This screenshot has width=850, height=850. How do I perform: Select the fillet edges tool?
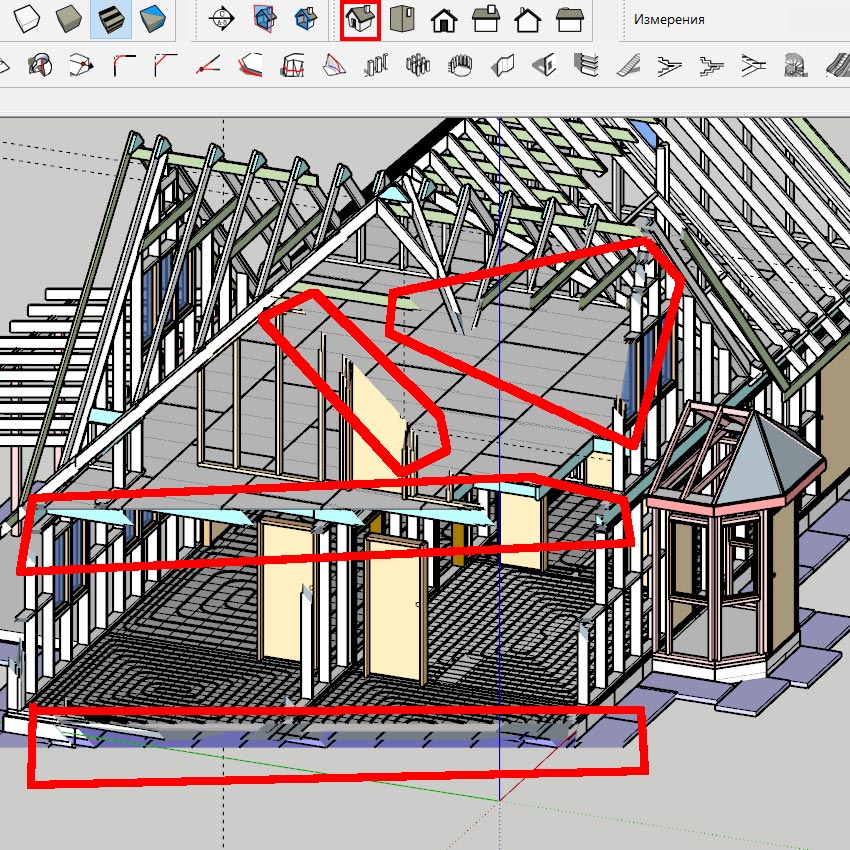pos(124,66)
